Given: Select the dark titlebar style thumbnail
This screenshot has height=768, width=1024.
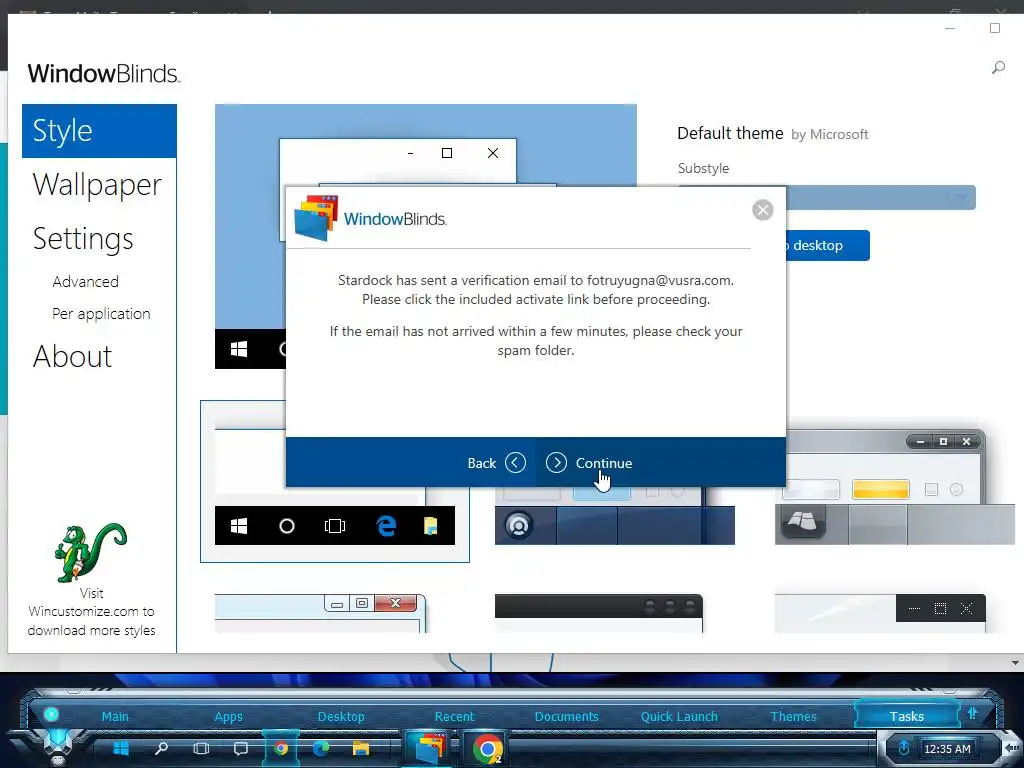Looking at the screenshot, I should coord(599,613).
